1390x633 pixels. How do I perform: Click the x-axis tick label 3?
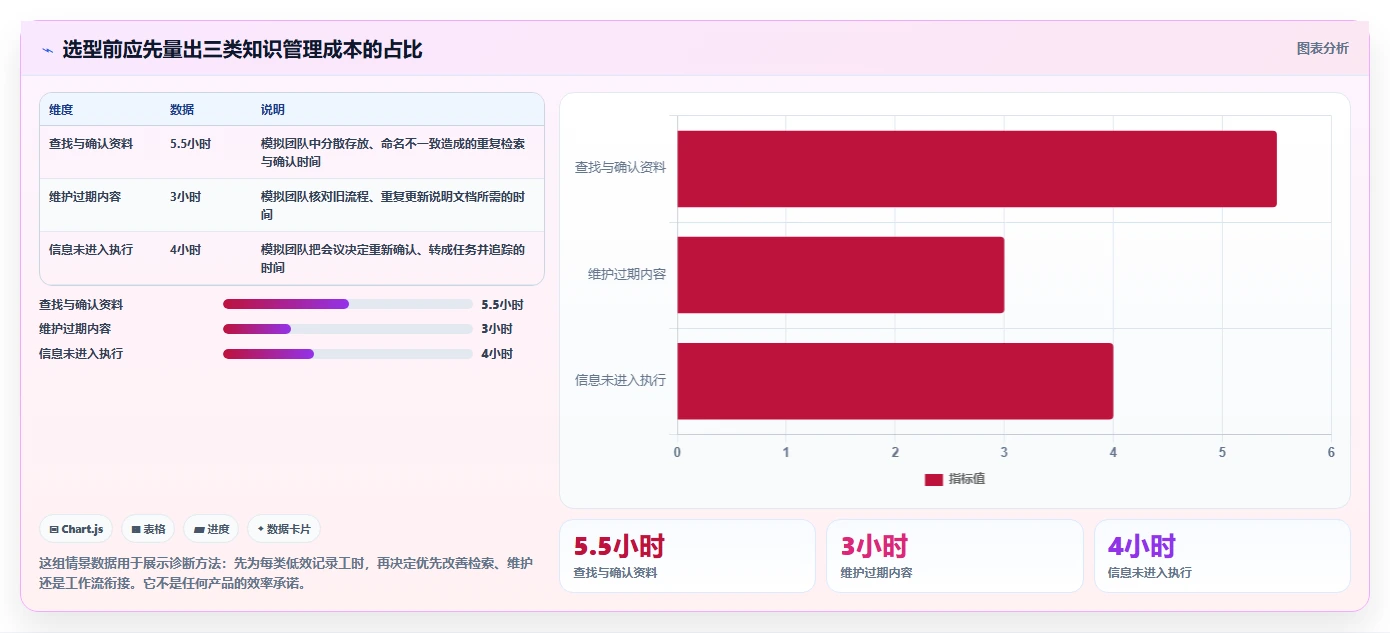1004,452
